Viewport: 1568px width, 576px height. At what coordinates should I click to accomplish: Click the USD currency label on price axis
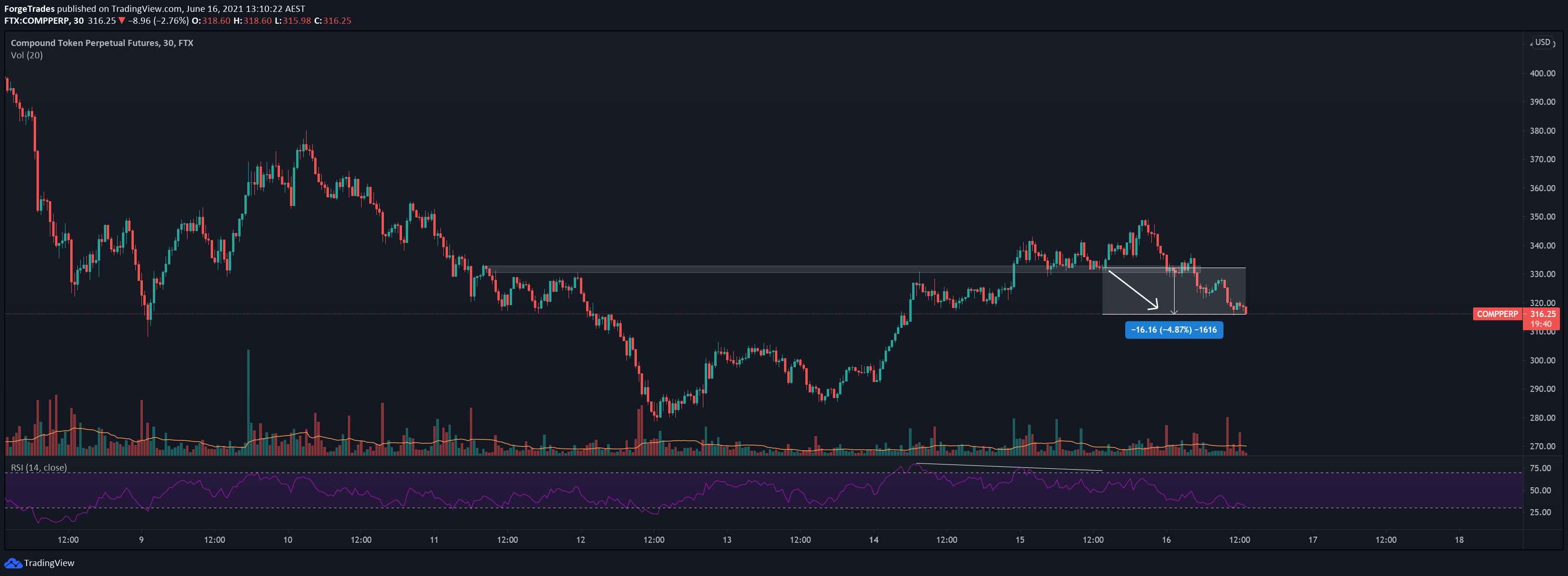pyautogui.click(x=1542, y=42)
